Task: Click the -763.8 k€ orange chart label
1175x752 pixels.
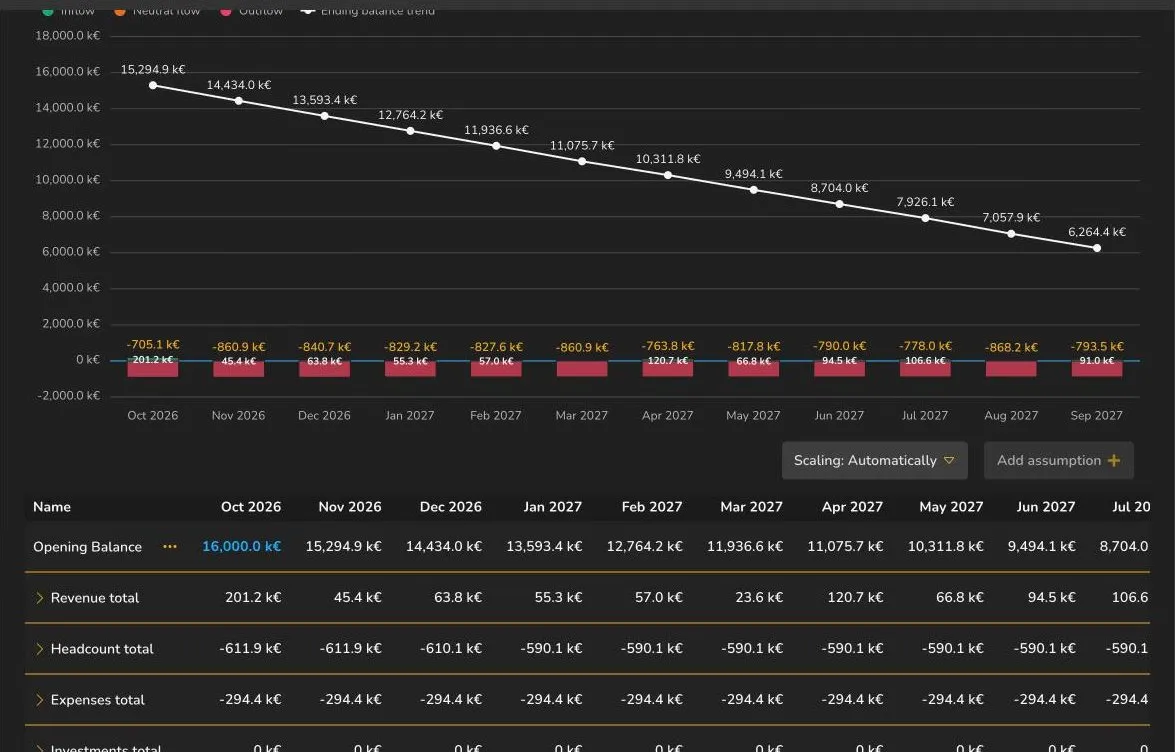Action: coord(668,346)
